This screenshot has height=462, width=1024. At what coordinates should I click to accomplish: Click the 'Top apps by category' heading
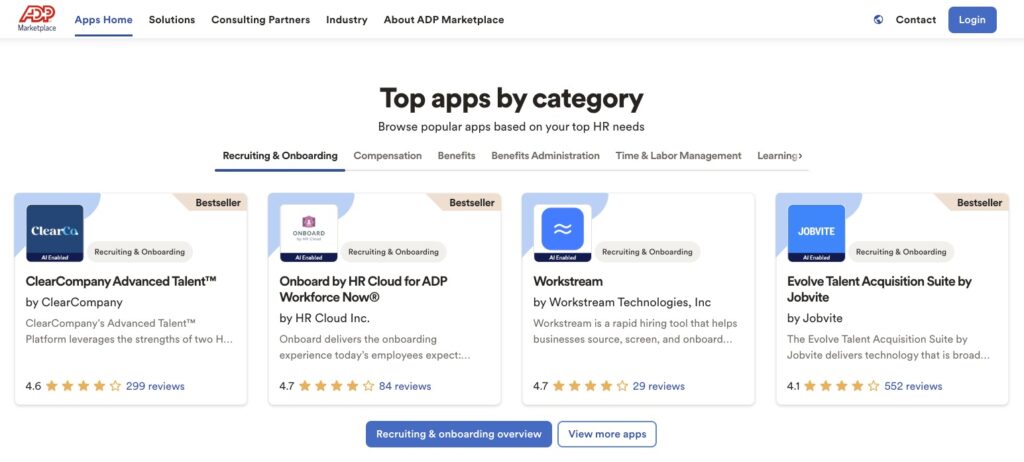click(512, 99)
